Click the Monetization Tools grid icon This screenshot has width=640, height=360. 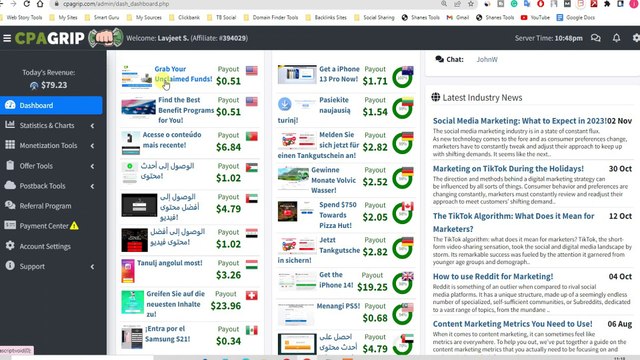[x=10, y=144]
